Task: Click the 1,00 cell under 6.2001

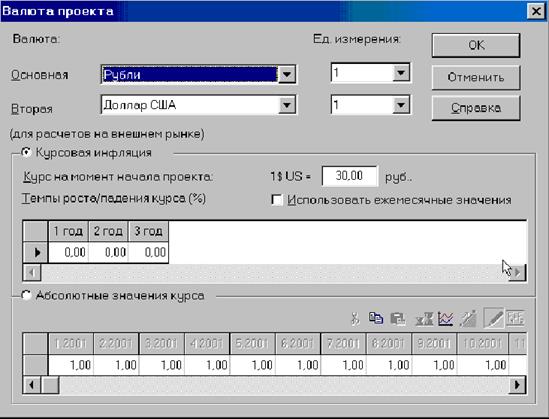Action: point(298,365)
